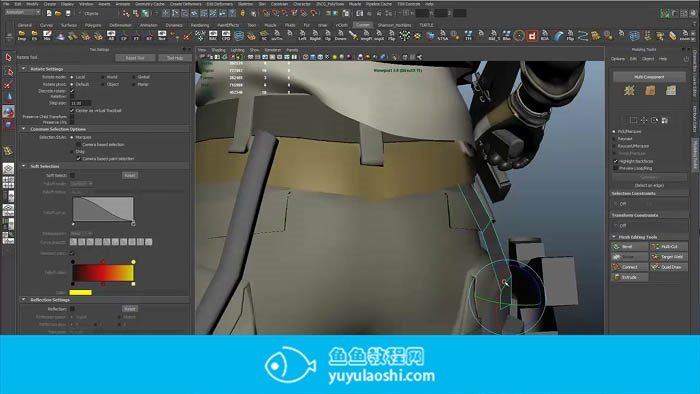Select the arrow Select tool in toolbox
Screen dimensions: 700x394
[8, 57]
